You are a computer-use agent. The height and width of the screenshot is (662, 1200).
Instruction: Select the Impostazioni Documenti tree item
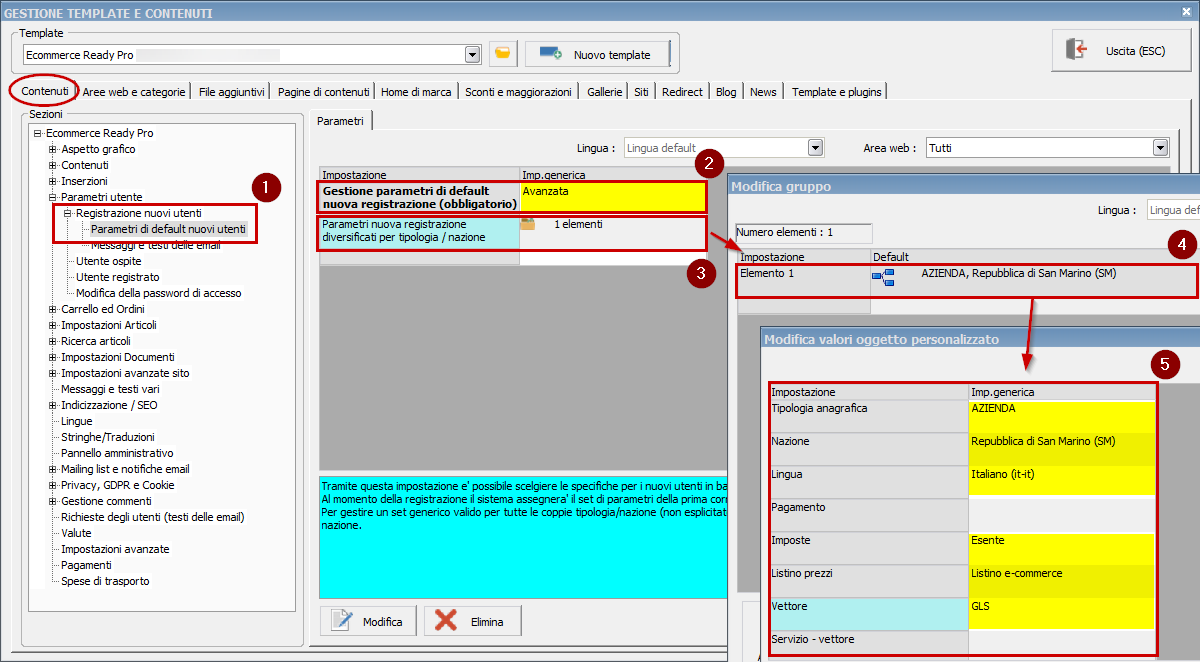click(118, 357)
